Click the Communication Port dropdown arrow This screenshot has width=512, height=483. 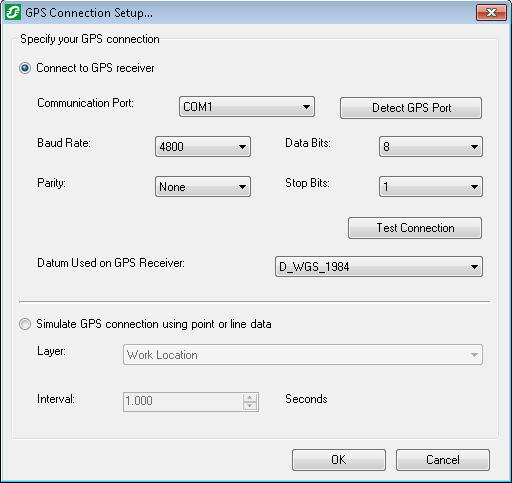click(x=306, y=107)
